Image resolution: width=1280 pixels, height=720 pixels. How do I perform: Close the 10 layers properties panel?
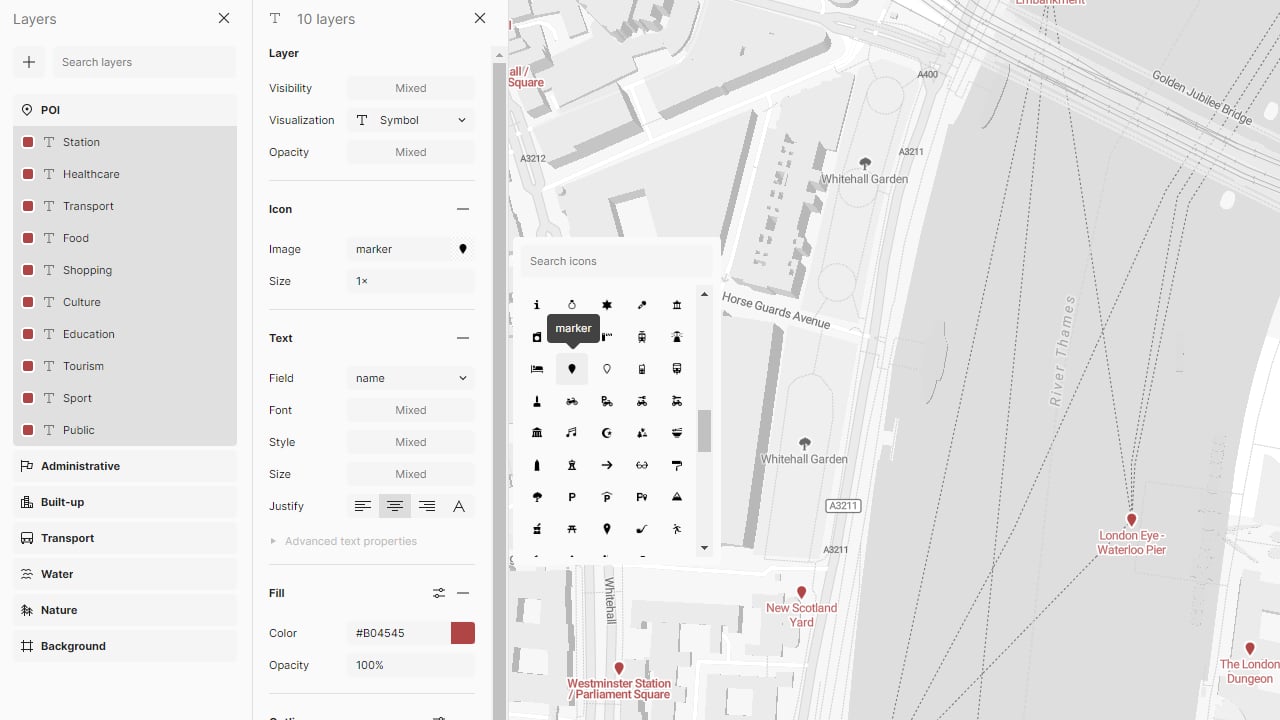pyautogui.click(x=480, y=18)
